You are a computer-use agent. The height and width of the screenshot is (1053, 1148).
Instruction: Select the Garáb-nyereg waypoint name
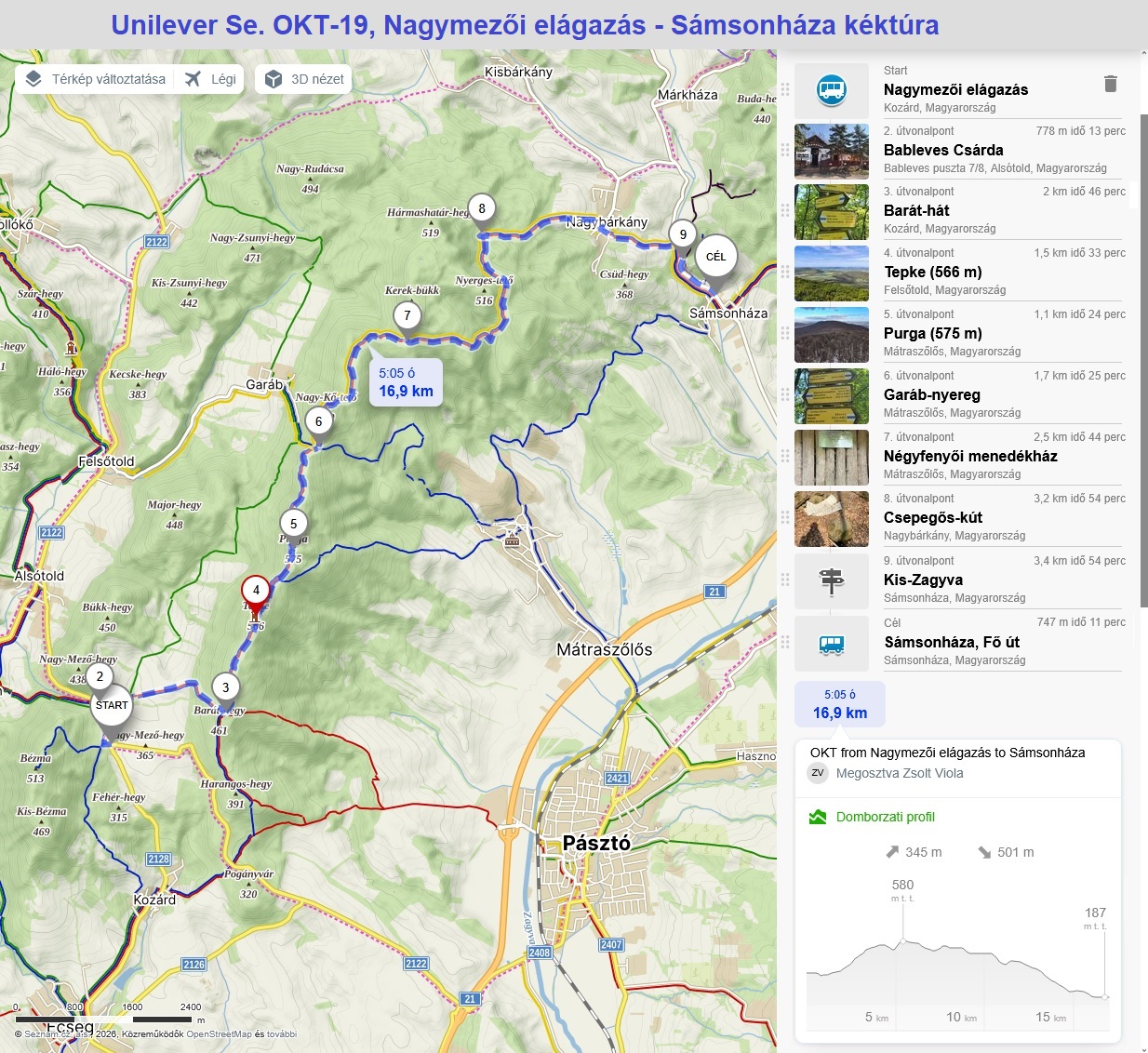[932, 394]
